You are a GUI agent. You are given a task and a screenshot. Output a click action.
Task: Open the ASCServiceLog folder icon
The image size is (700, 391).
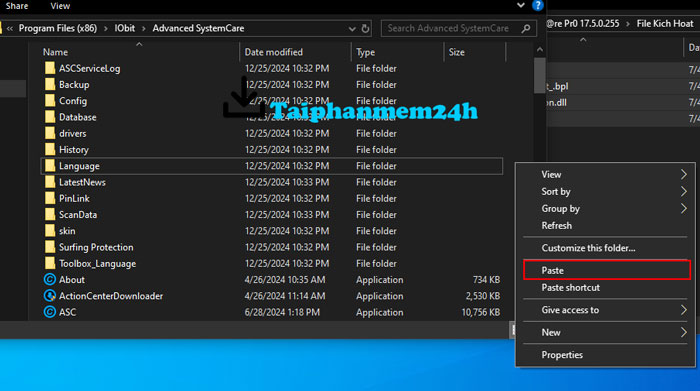pyautogui.click(x=50, y=68)
